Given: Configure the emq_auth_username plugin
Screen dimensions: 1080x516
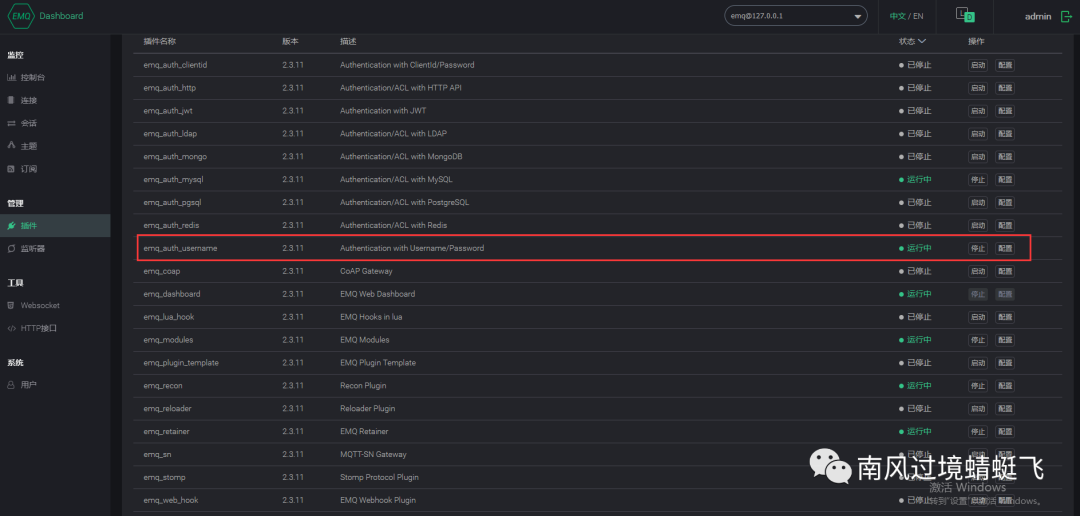Looking at the screenshot, I should click(x=1005, y=248).
